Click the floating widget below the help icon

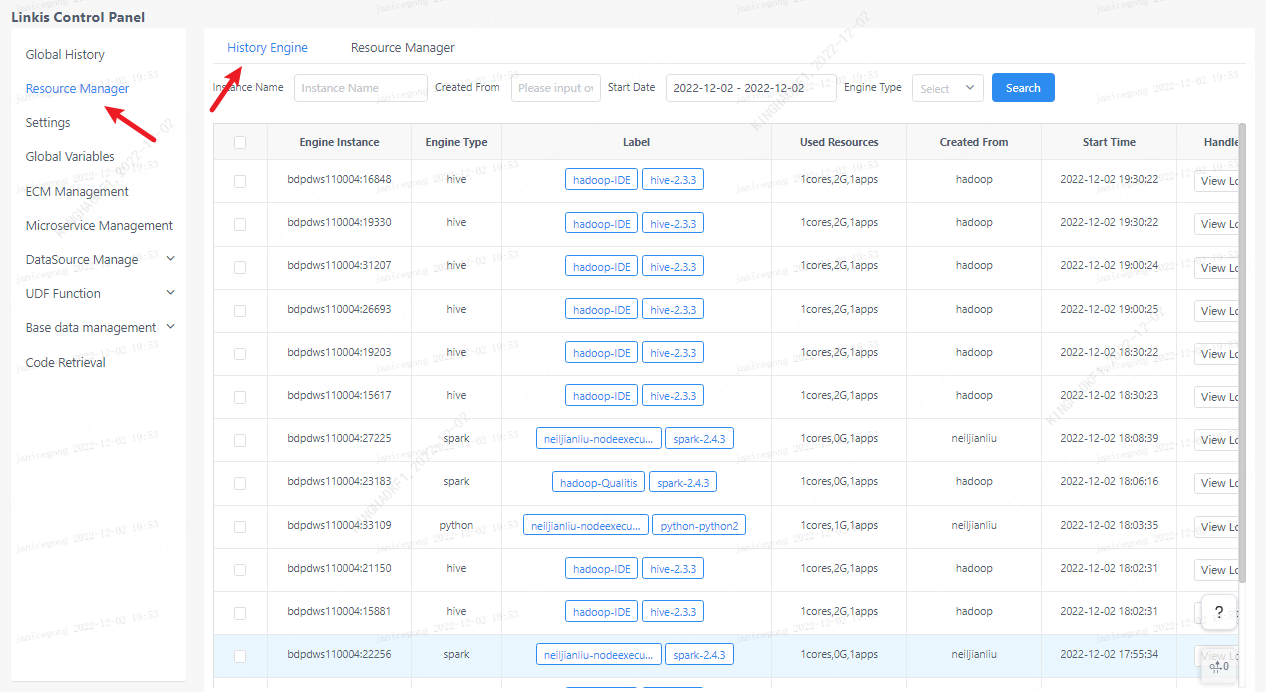click(1218, 664)
